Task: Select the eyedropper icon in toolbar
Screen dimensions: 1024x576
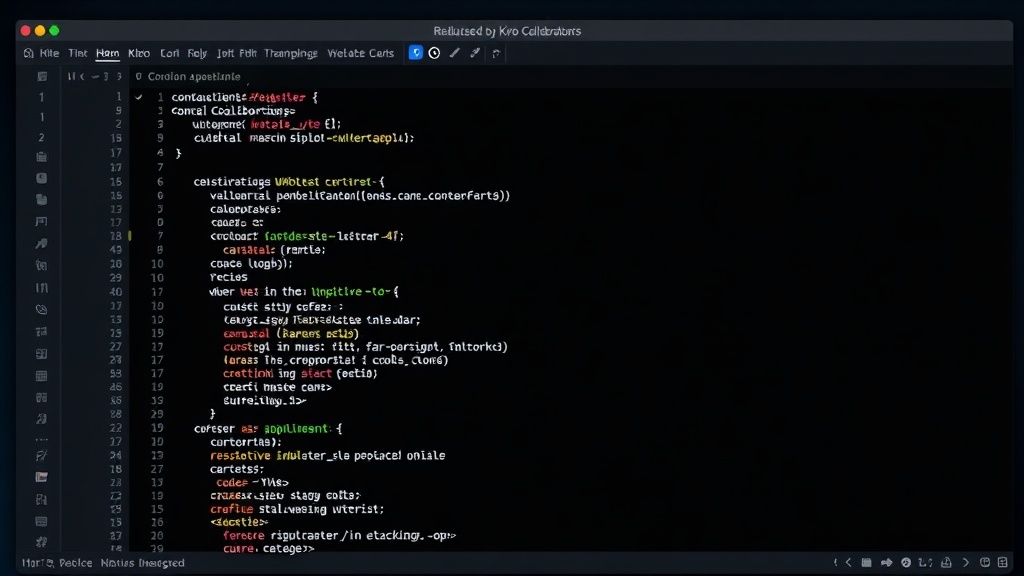Action: (475, 53)
